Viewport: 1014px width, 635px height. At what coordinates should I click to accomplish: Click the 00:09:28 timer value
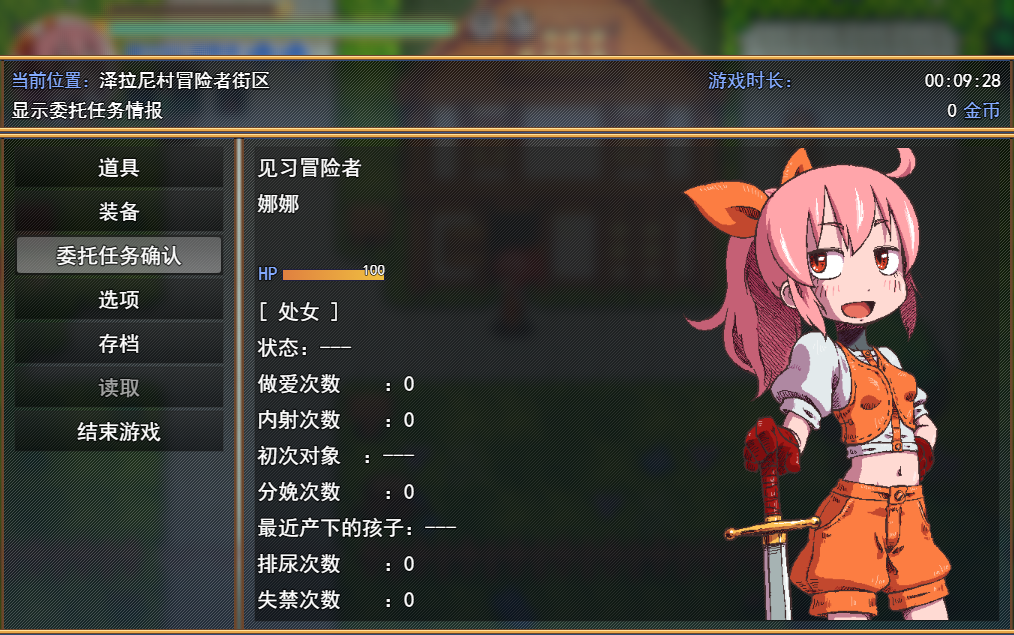[x=962, y=80]
